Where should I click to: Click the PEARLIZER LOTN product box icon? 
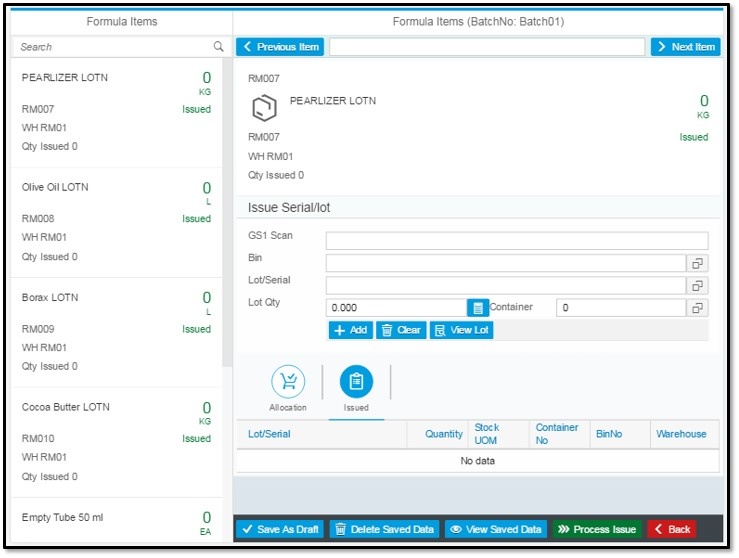[x=264, y=108]
